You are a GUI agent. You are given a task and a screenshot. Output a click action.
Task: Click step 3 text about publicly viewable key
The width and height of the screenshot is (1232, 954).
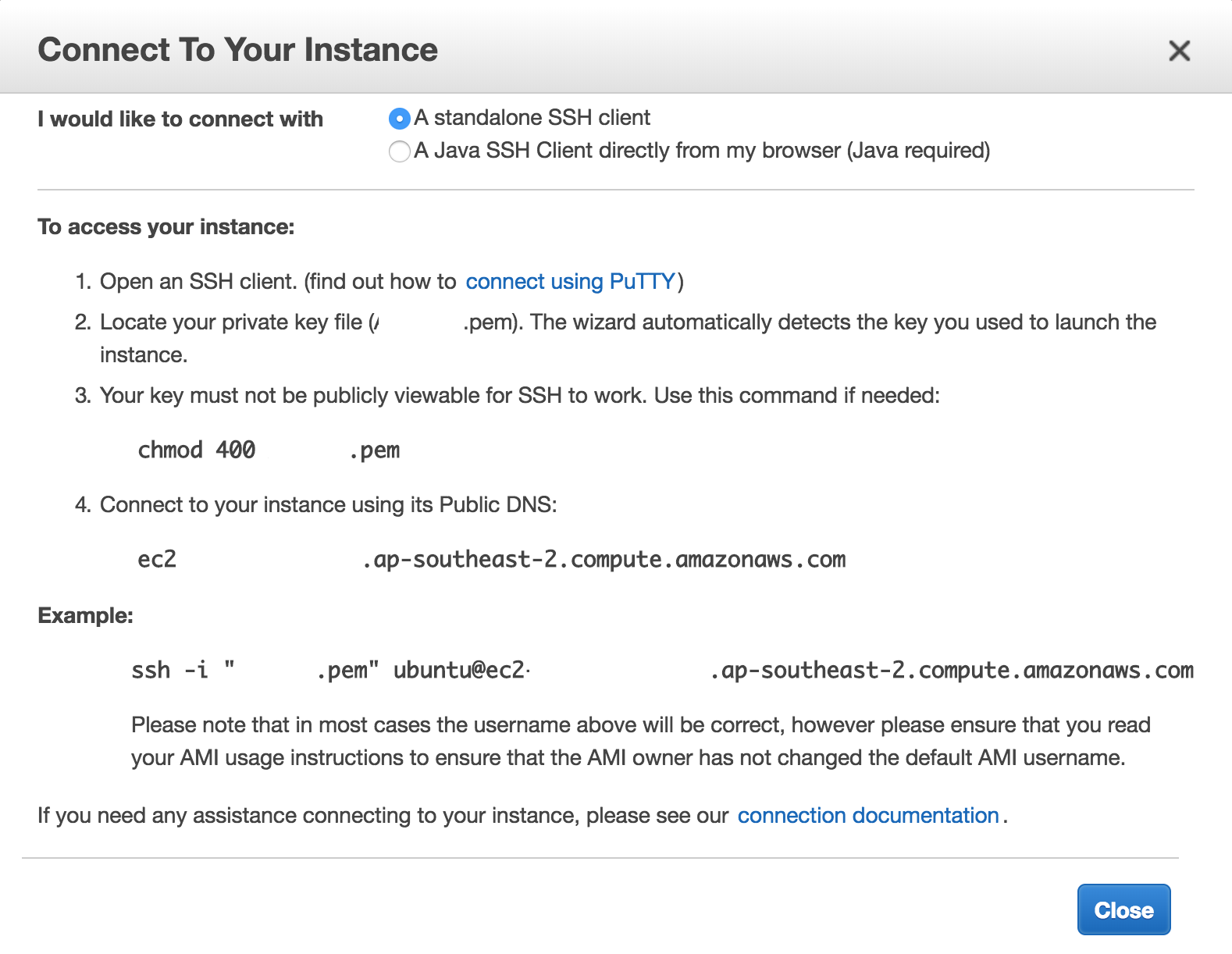pos(519,396)
